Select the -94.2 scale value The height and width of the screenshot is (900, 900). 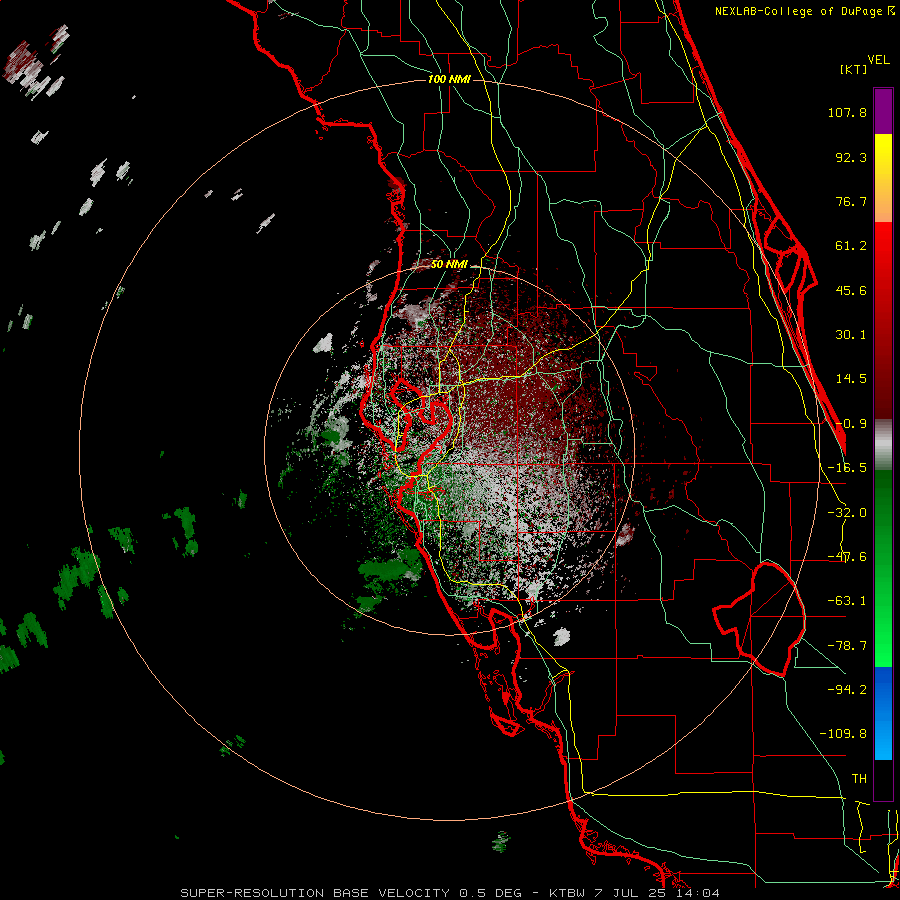click(x=847, y=689)
